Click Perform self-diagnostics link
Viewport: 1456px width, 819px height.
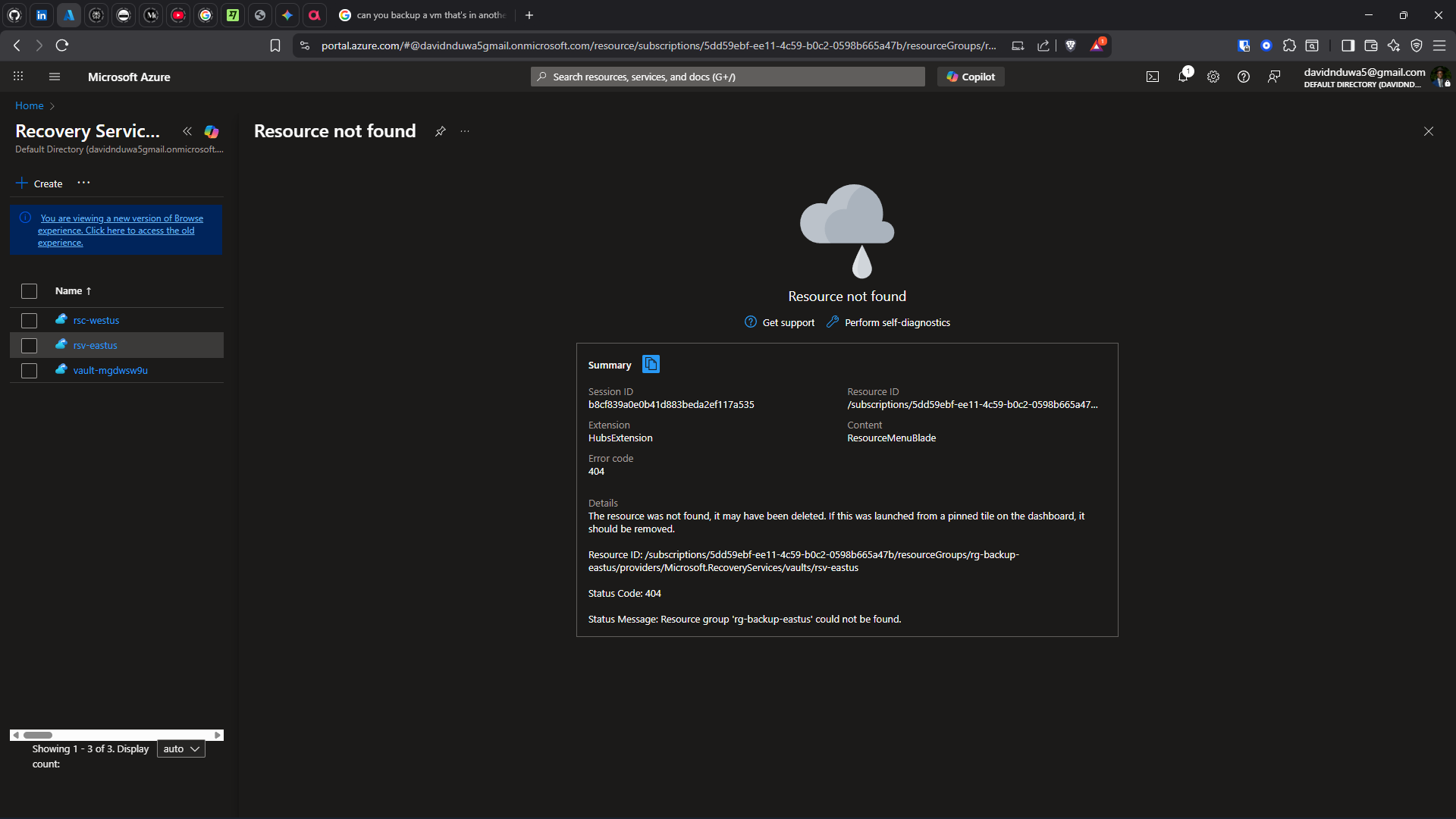pos(888,322)
